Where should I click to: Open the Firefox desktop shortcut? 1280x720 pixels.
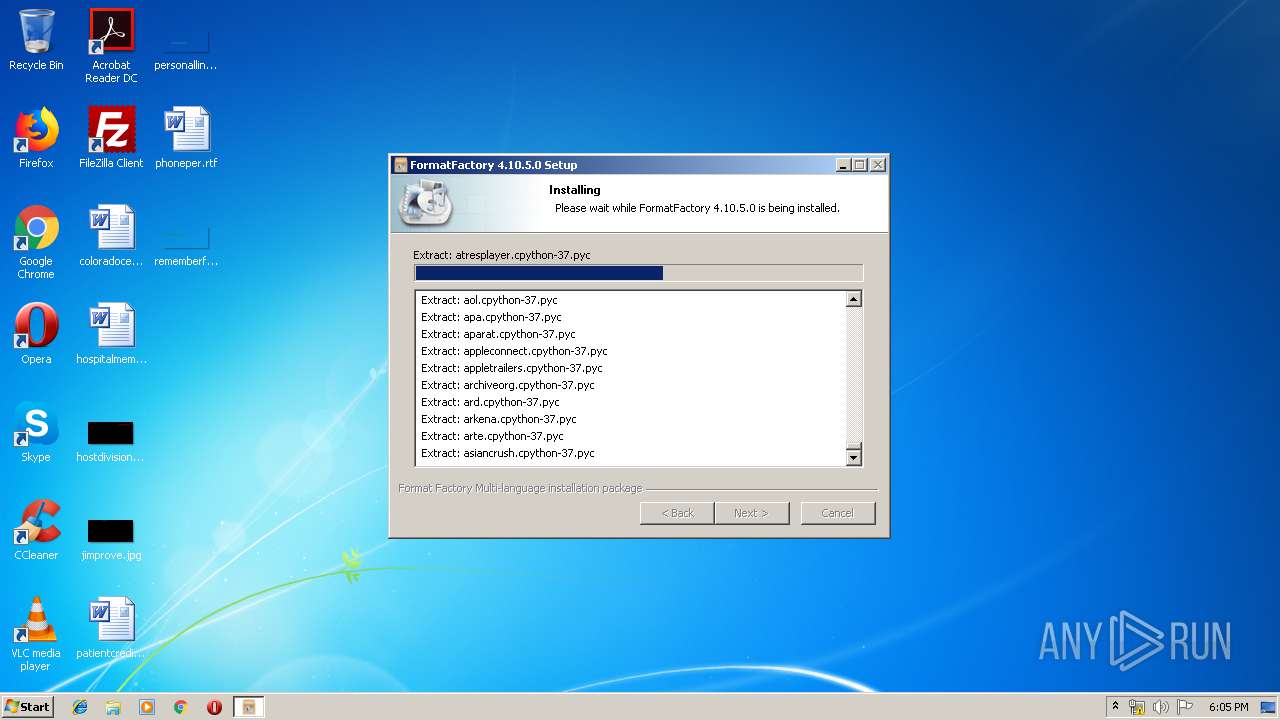(x=36, y=138)
